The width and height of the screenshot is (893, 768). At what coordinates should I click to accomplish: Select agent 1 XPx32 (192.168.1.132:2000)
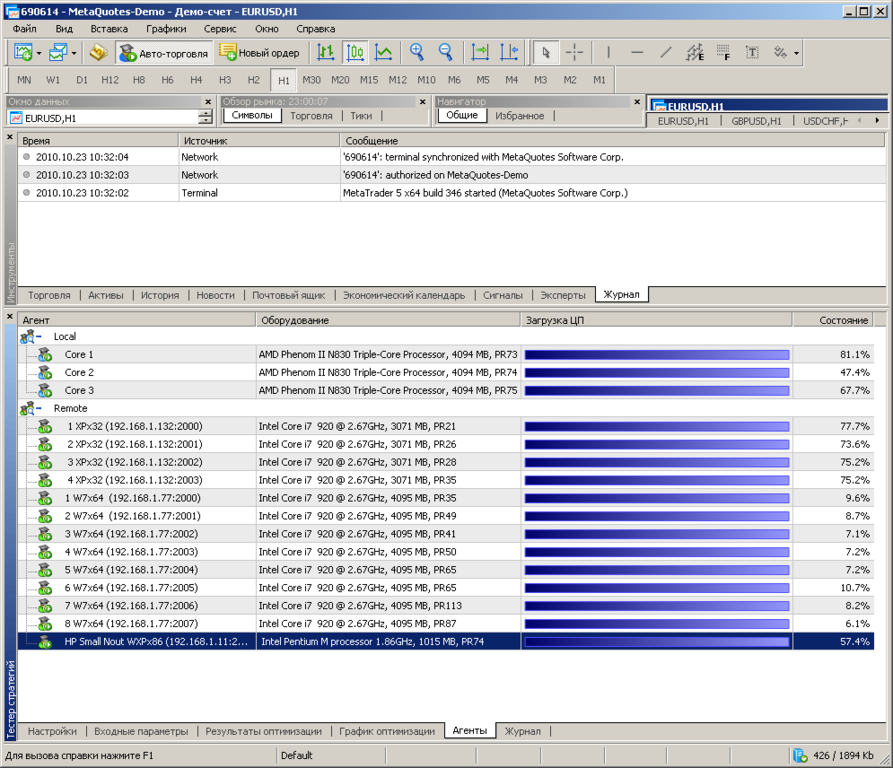pos(446,426)
